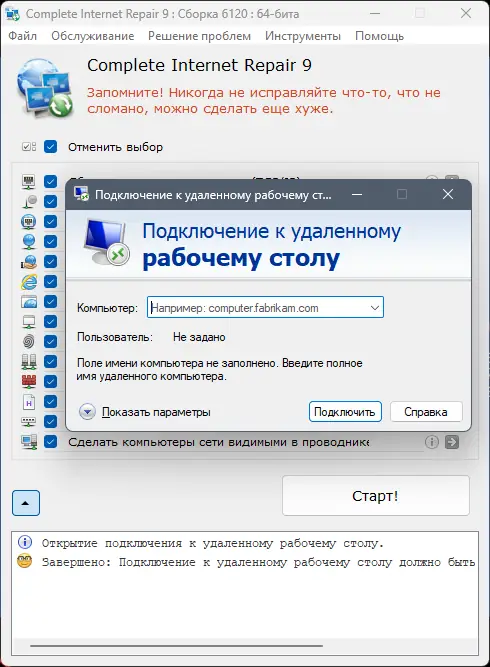This screenshot has width=490, height=667.
Task: Click the Старт! button
Action: pos(376,496)
